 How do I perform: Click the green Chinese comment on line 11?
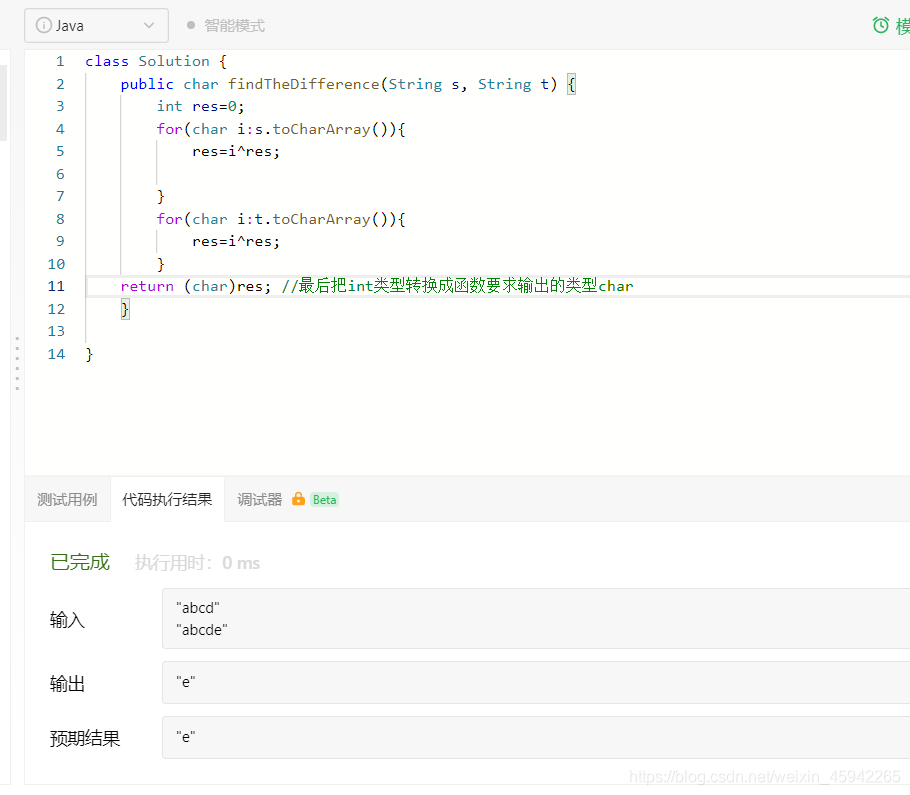pyautogui.click(x=457, y=286)
